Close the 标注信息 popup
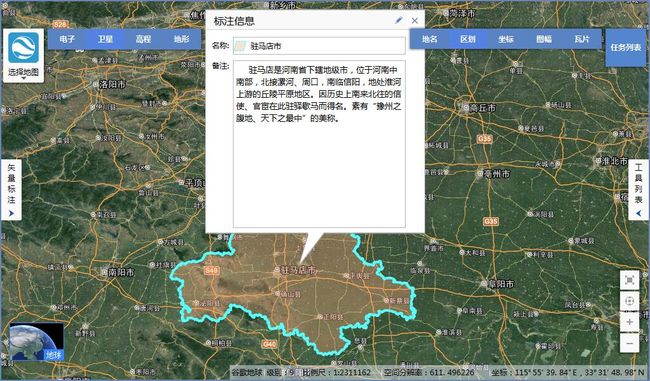The width and height of the screenshot is (650, 381). click(x=415, y=20)
